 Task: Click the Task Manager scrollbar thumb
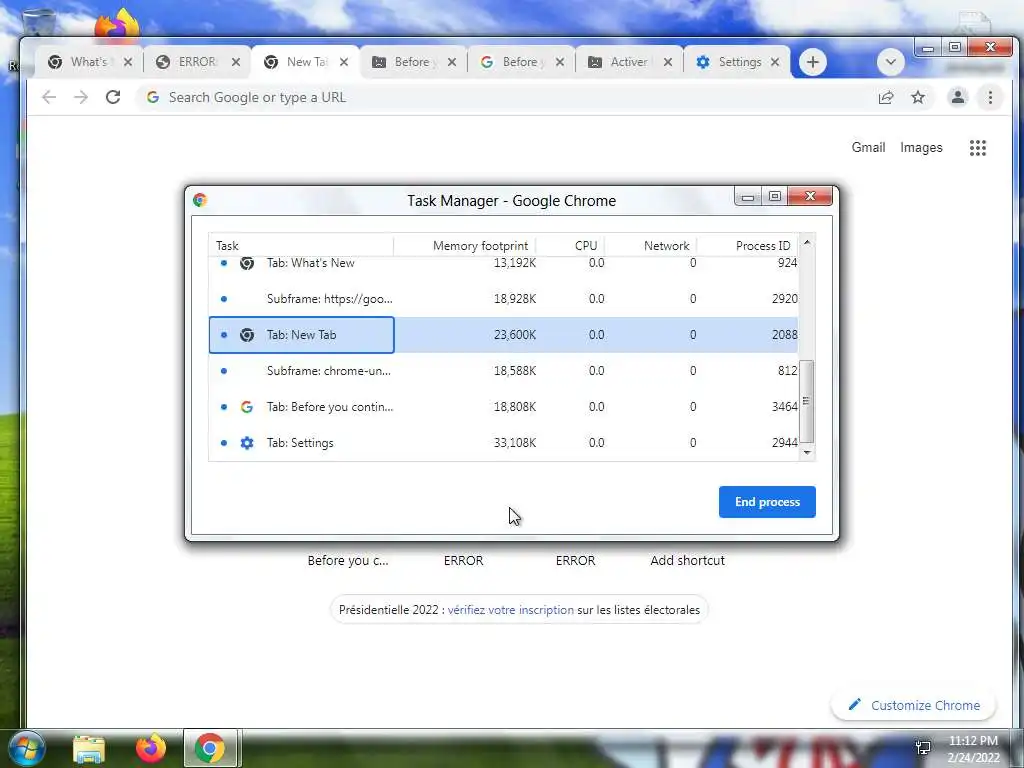point(807,401)
